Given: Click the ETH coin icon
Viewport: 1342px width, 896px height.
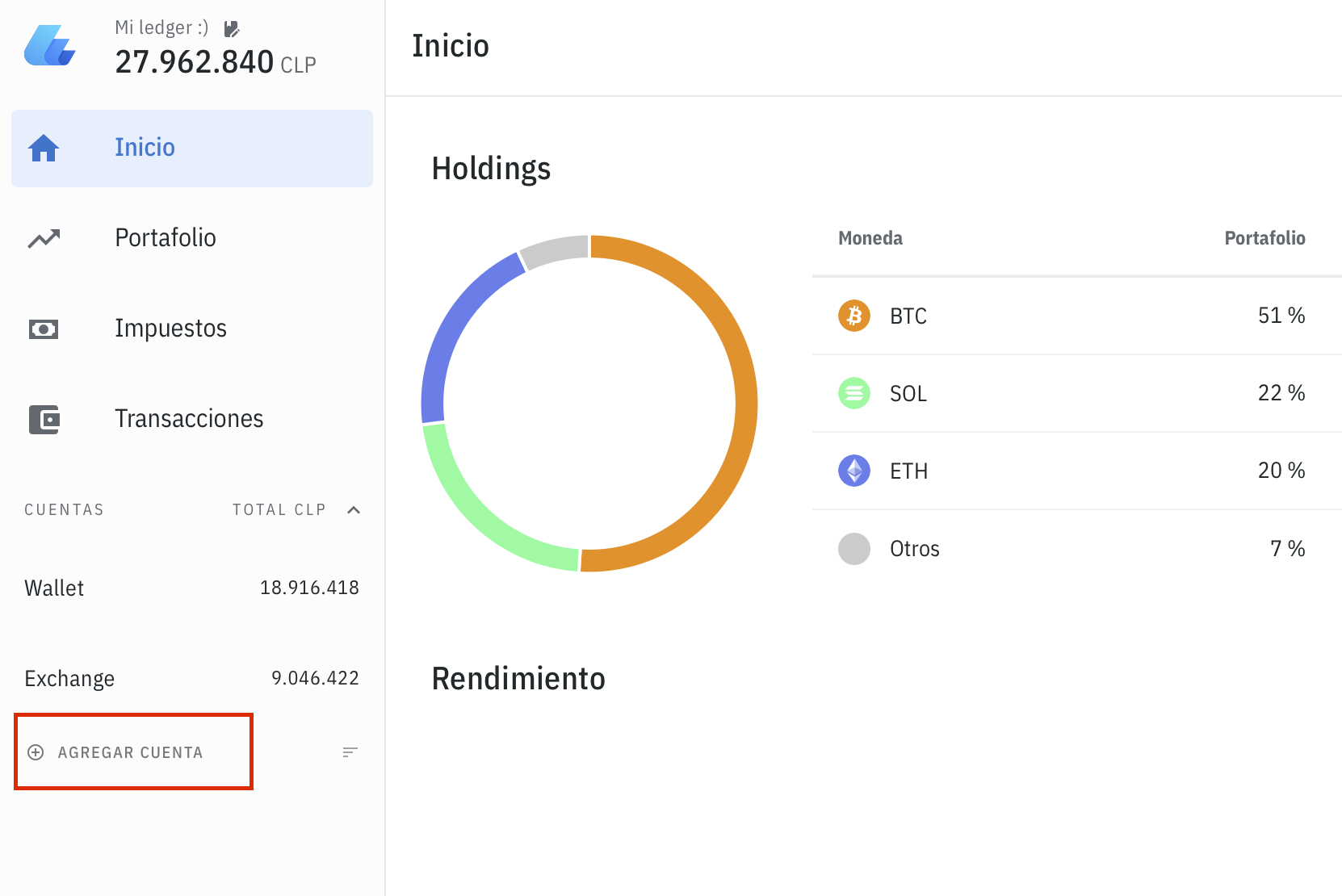Looking at the screenshot, I should point(854,471).
